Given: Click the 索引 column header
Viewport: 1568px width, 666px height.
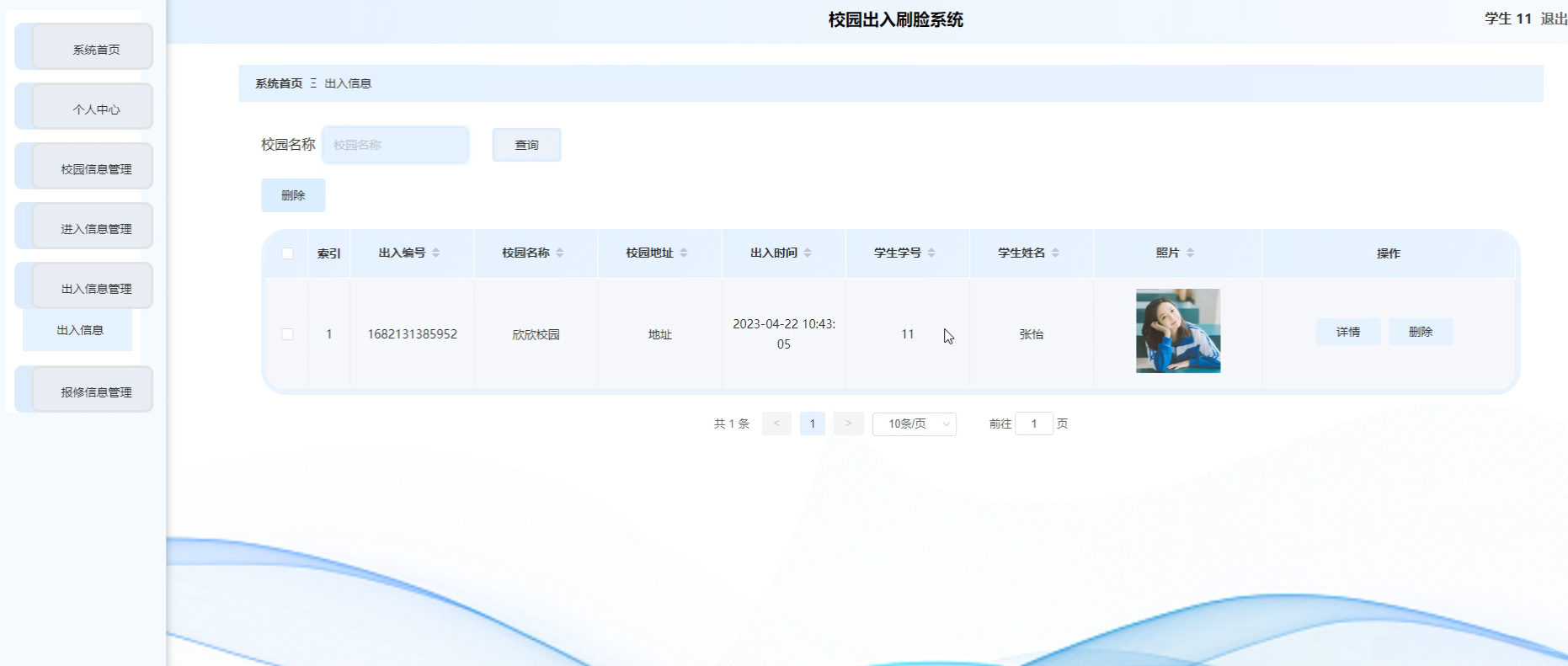Looking at the screenshot, I should (329, 253).
